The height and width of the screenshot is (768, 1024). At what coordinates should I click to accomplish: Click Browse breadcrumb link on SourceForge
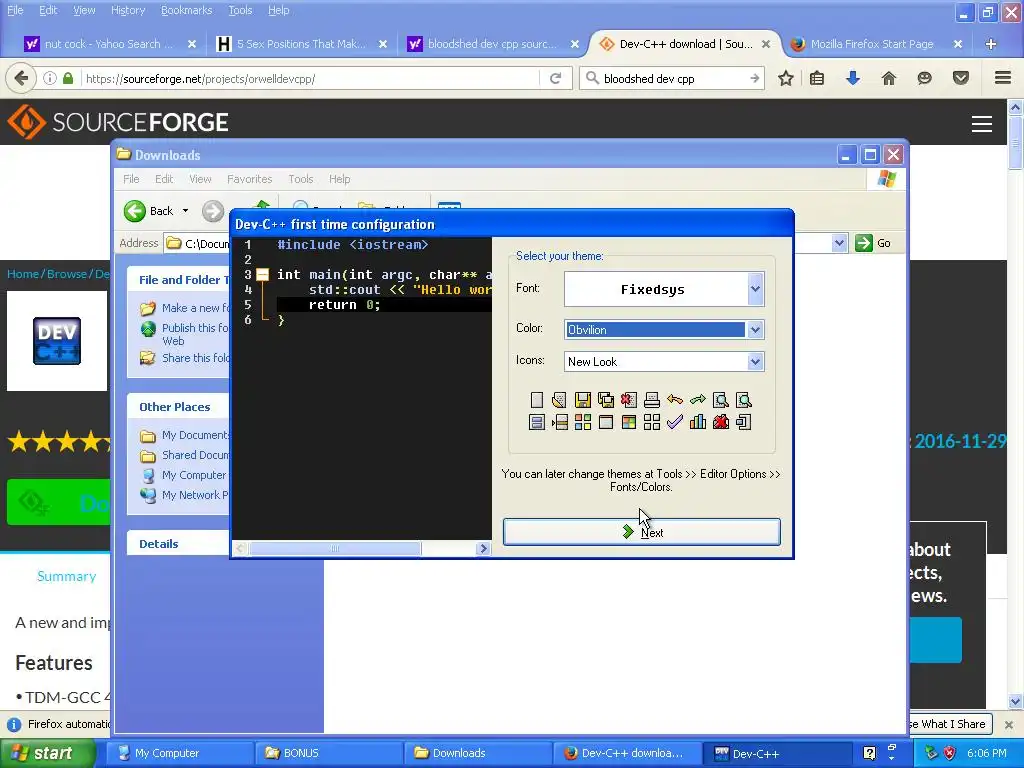pyautogui.click(x=66, y=274)
